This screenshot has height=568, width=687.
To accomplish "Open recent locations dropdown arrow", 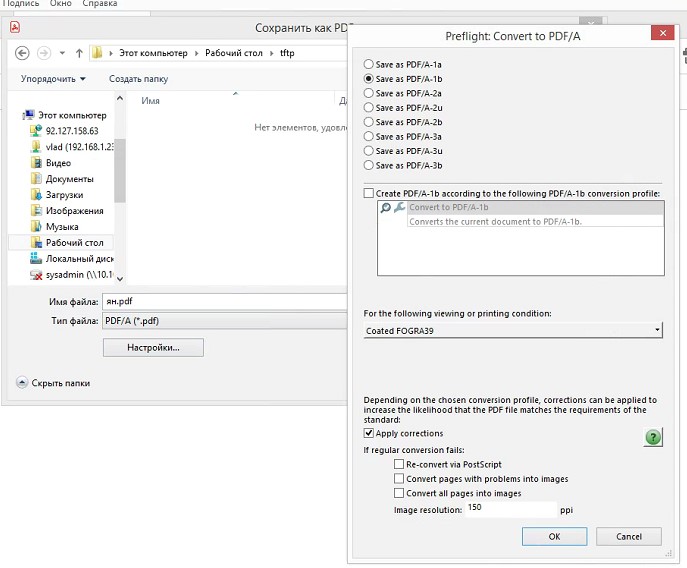I will click(62, 53).
